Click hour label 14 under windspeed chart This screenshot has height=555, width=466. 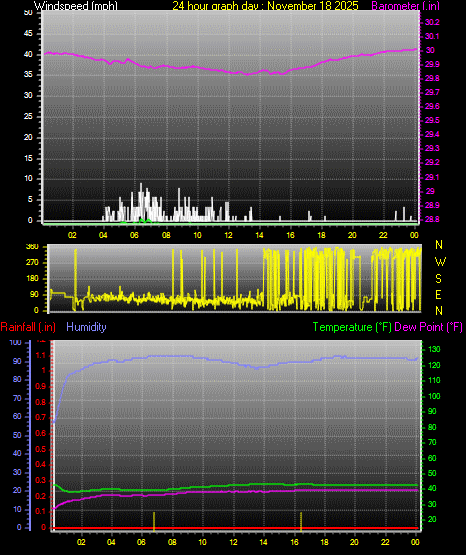pos(259,235)
